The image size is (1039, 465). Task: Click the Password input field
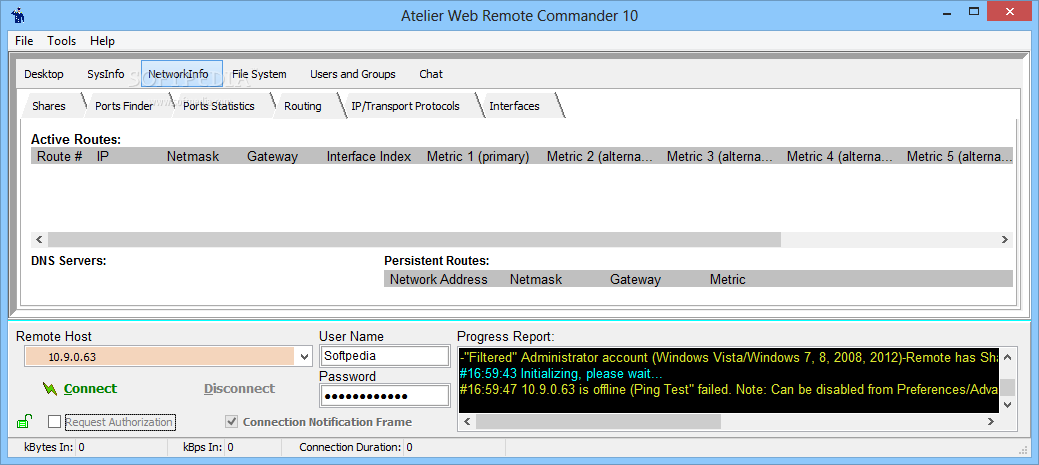point(384,396)
